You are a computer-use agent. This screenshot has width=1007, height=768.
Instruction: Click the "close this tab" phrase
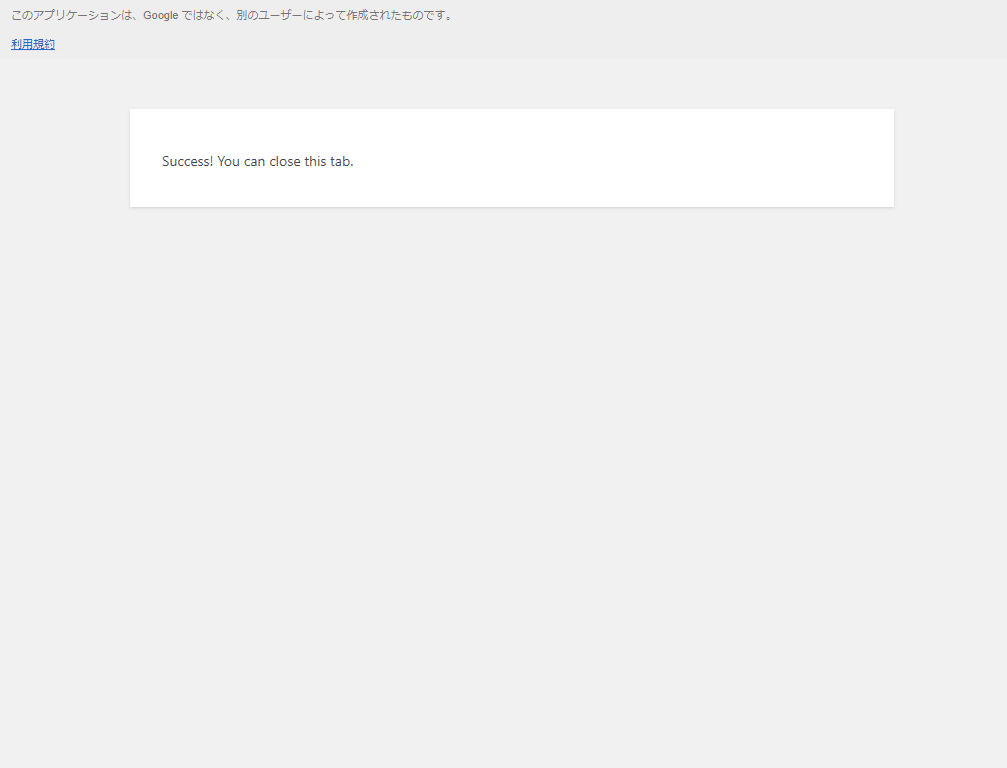pos(311,161)
